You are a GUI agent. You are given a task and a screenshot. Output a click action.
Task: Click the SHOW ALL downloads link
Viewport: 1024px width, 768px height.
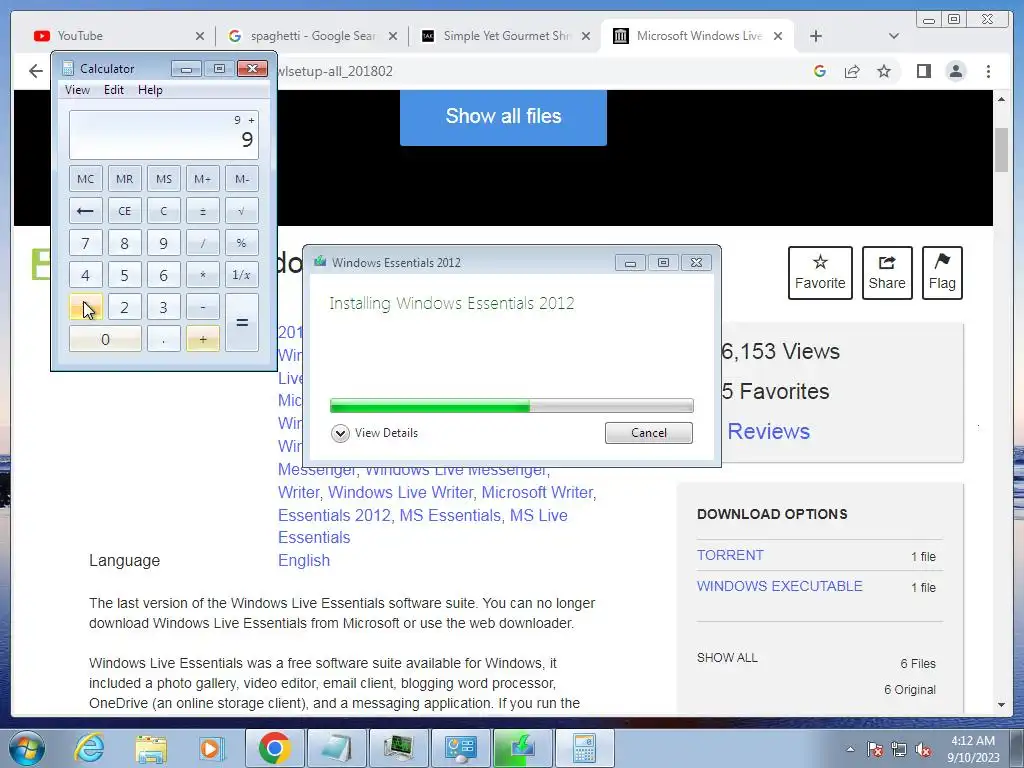pyautogui.click(x=727, y=658)
